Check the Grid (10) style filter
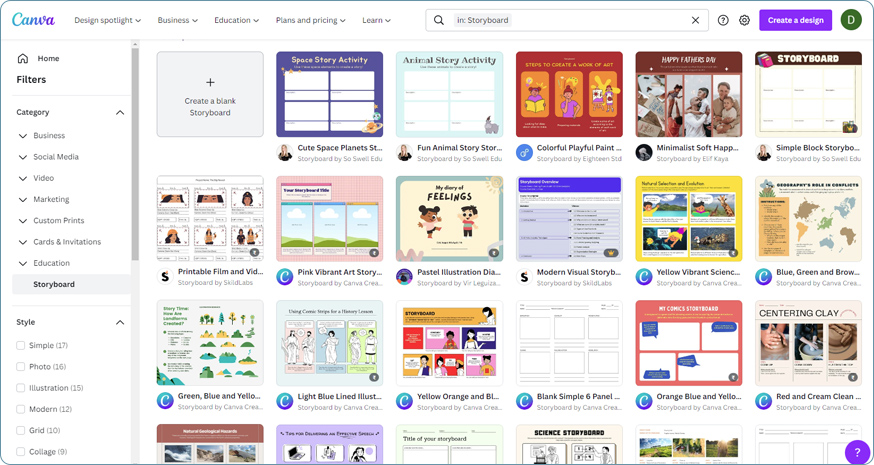This screenshot has height=465, width=874. point(21,430)
